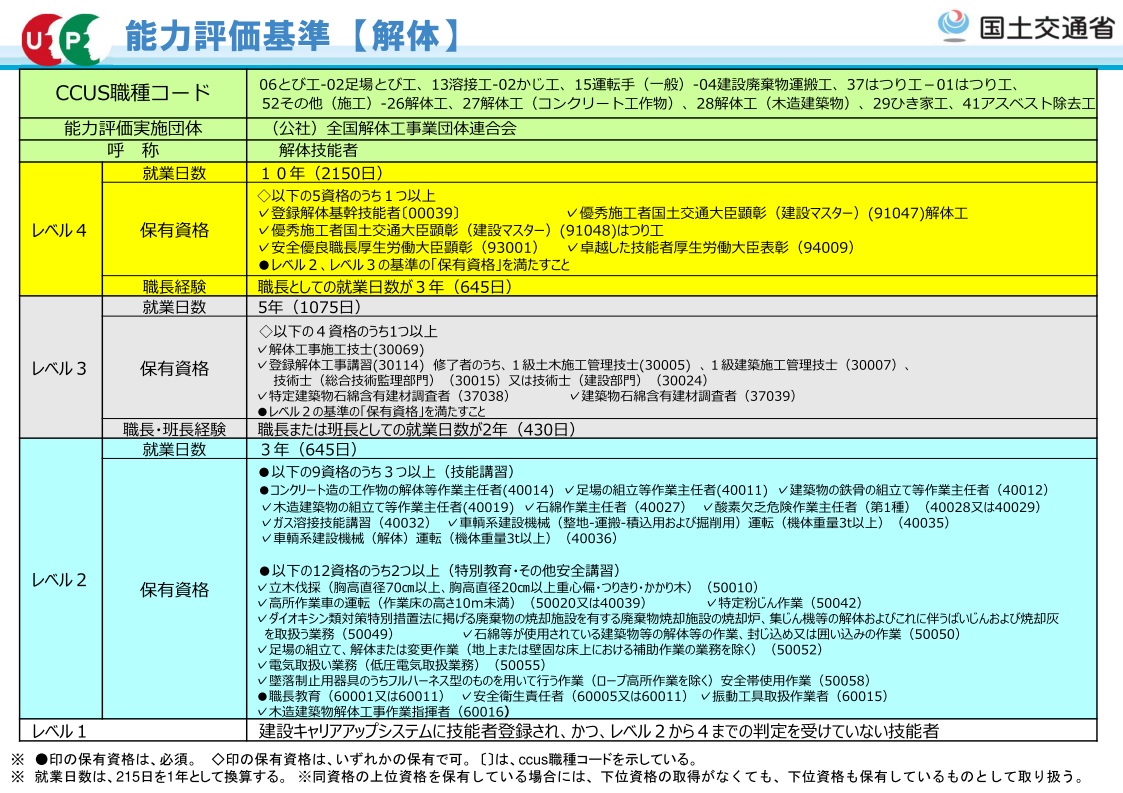Screen dimensions: 1123x793
Task: Select the レベル２ row header
Action: 60,580
